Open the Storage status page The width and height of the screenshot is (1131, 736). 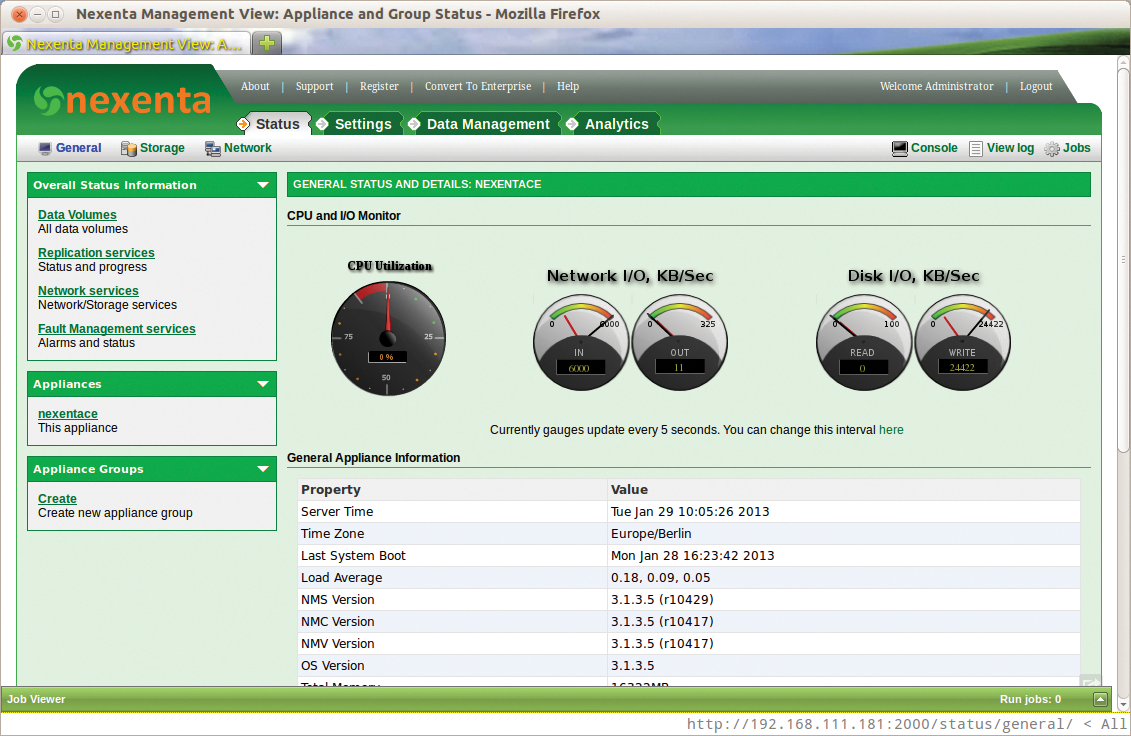161,147
